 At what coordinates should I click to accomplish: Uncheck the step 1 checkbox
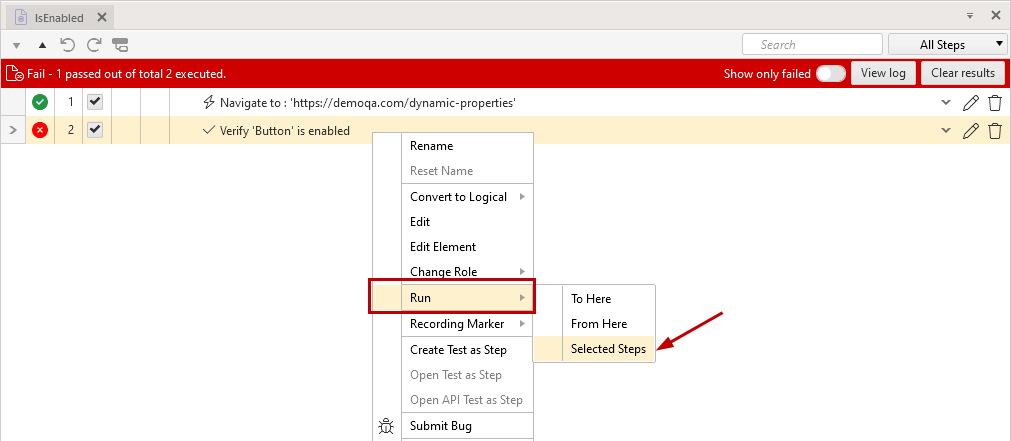[95, 102]
